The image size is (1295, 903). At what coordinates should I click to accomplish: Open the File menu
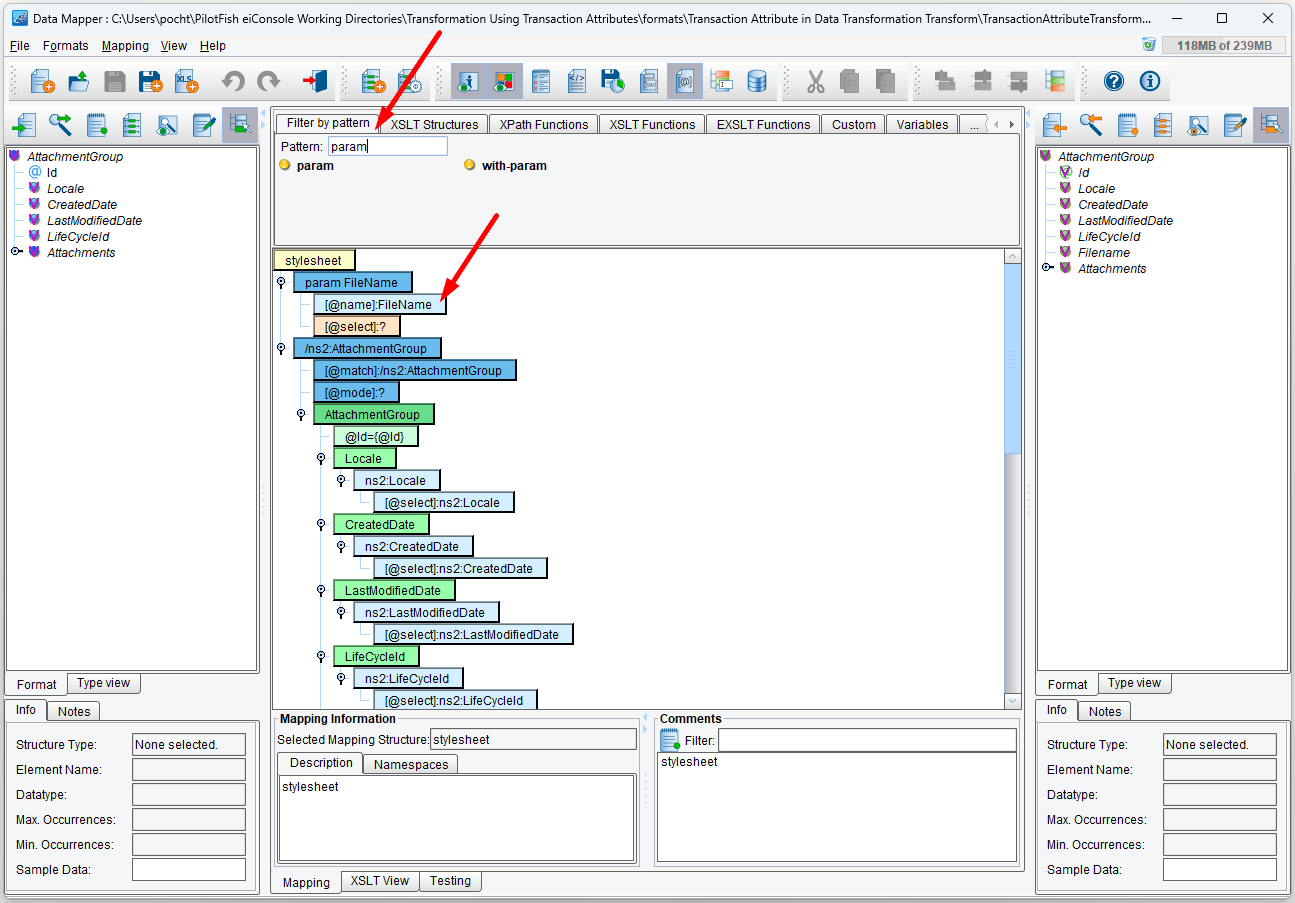click(20, 46)
